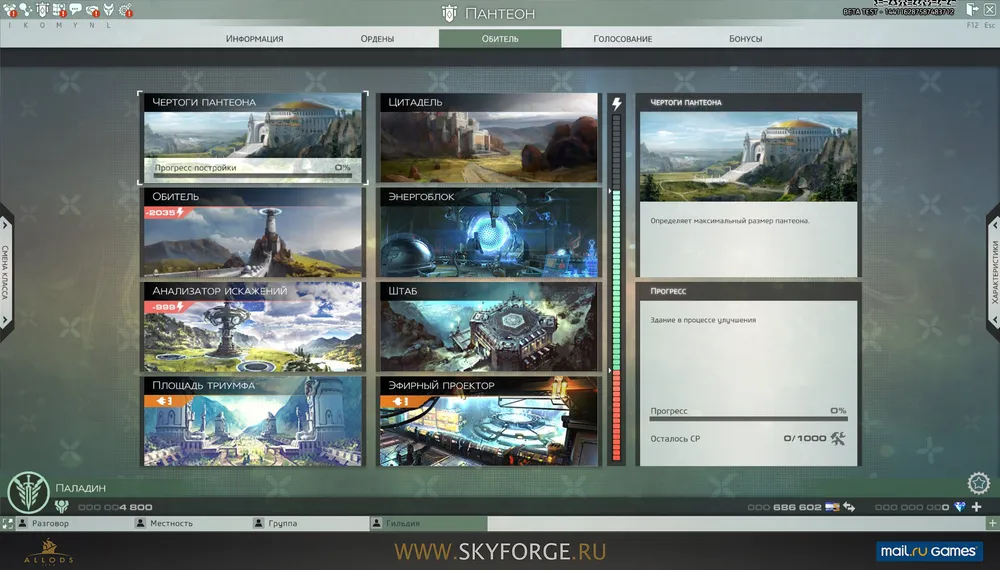The height and width of the screenshot is (570, 1000).
Task: Click the winged icon beside 4 800 counter
Action: 61,507
